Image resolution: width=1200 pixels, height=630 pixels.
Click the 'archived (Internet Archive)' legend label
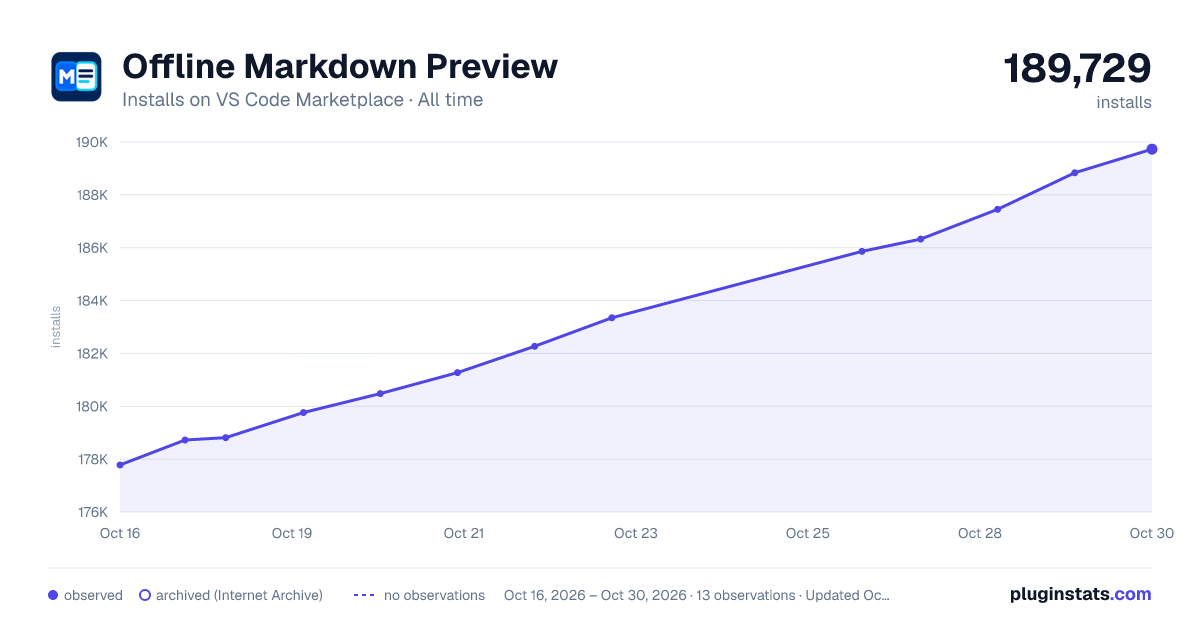pos(239,595)
